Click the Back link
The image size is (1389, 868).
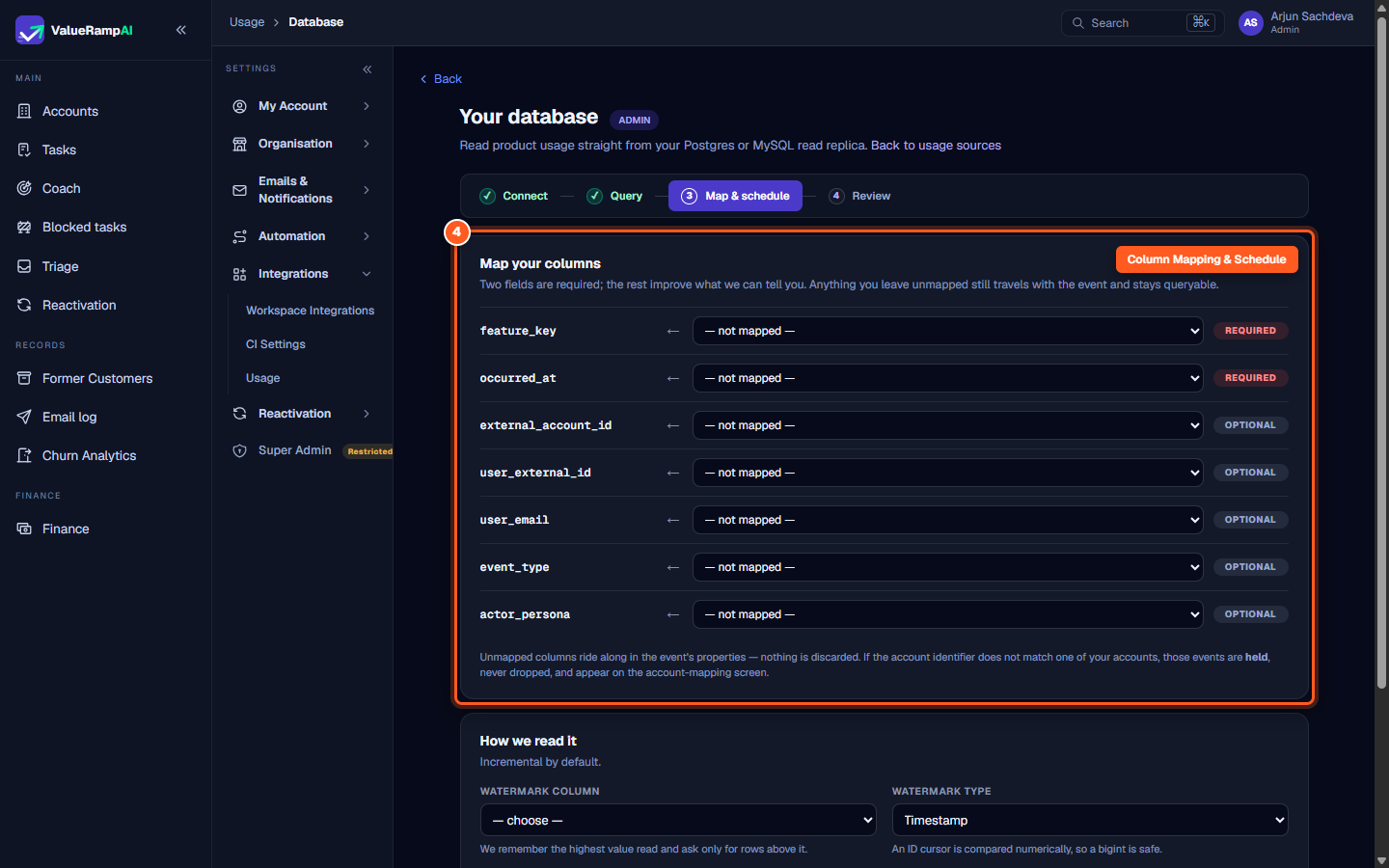441,79
